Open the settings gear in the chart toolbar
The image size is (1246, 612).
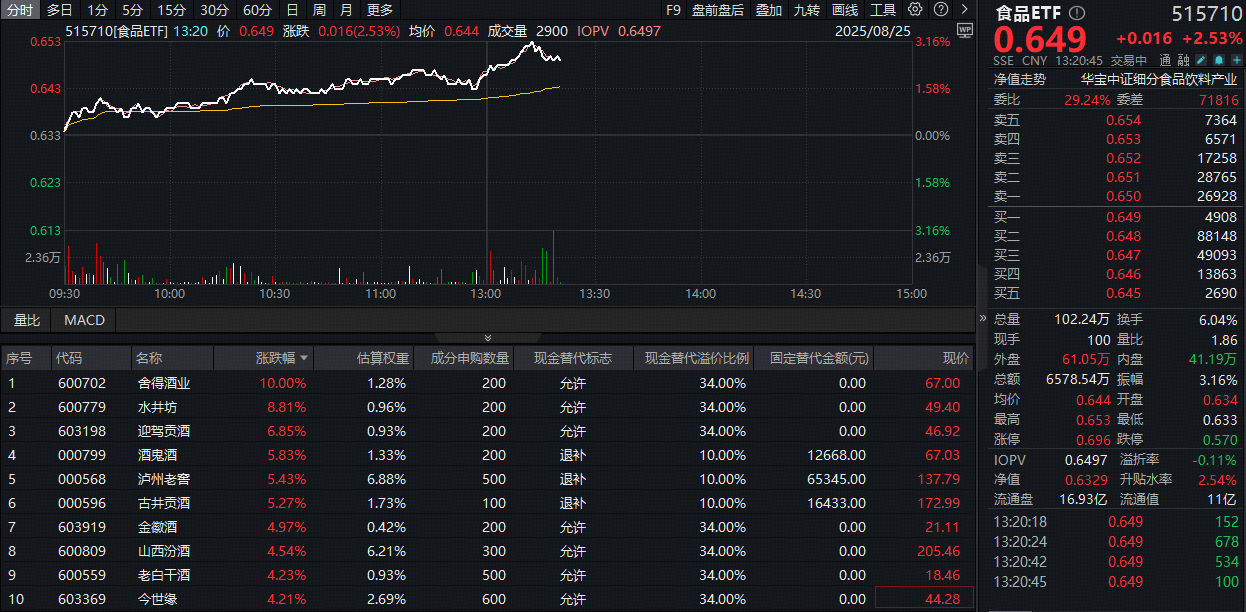915,9
